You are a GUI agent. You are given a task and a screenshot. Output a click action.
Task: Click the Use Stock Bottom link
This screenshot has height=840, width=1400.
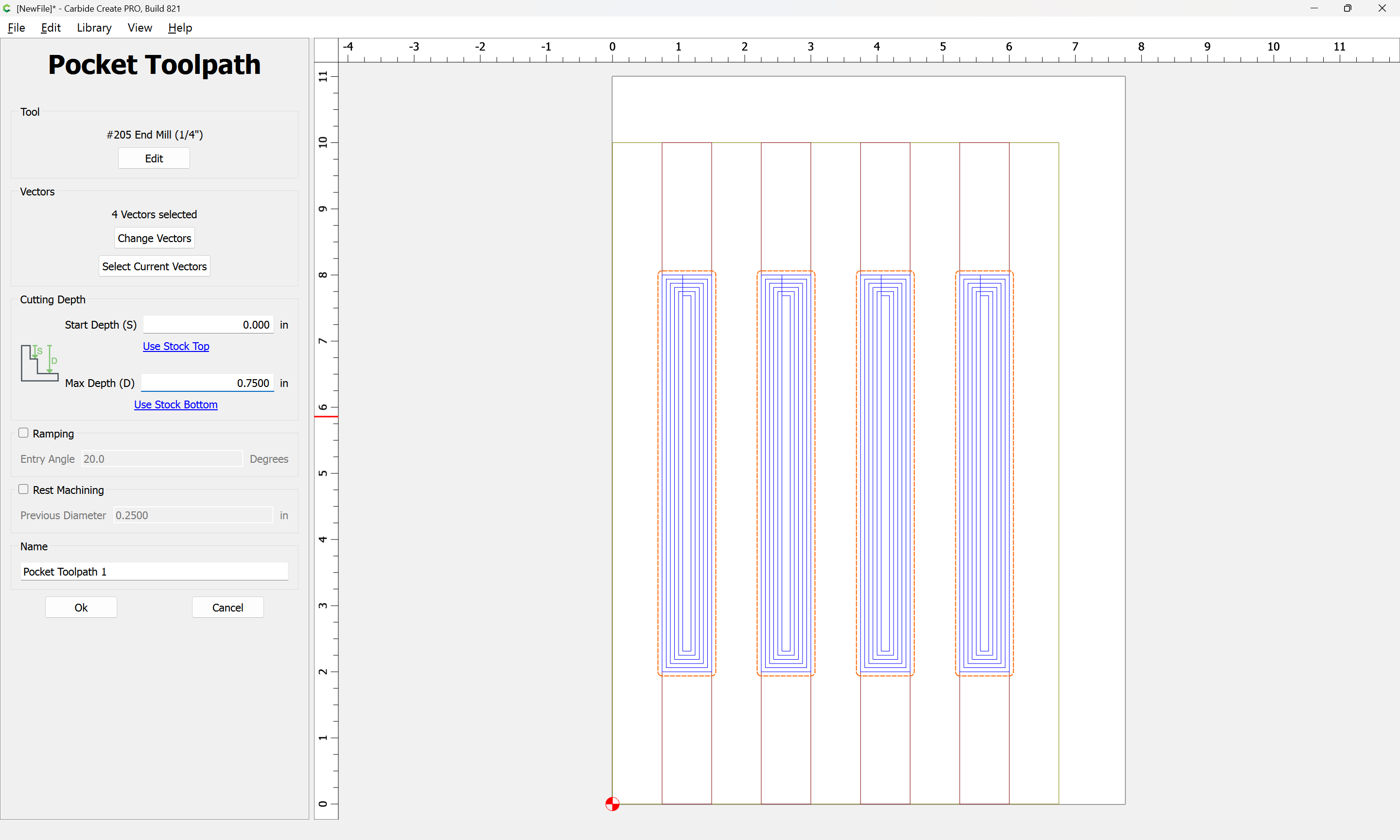[175, 404]
